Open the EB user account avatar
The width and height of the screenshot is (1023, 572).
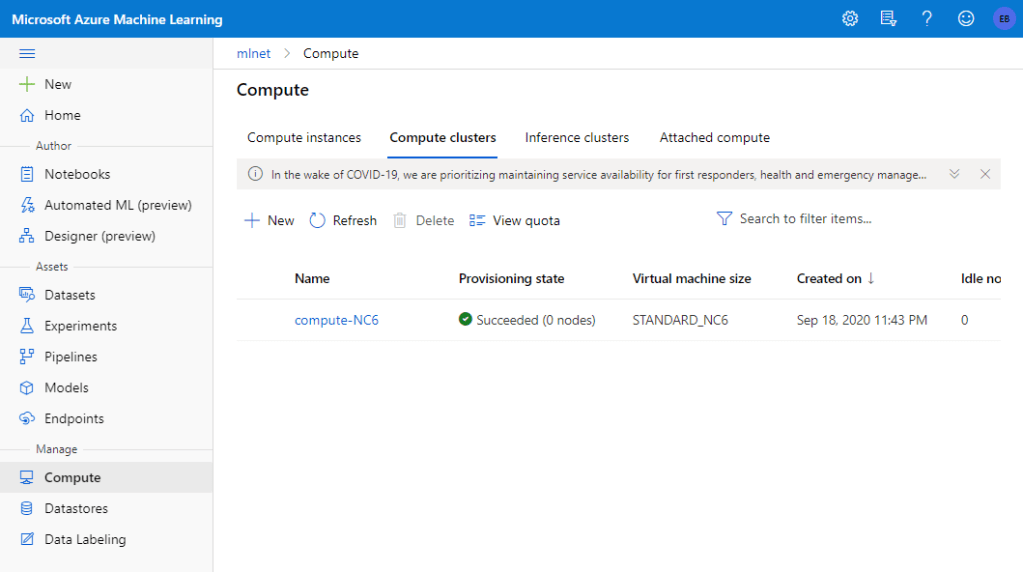click(x=1003, y=19)
